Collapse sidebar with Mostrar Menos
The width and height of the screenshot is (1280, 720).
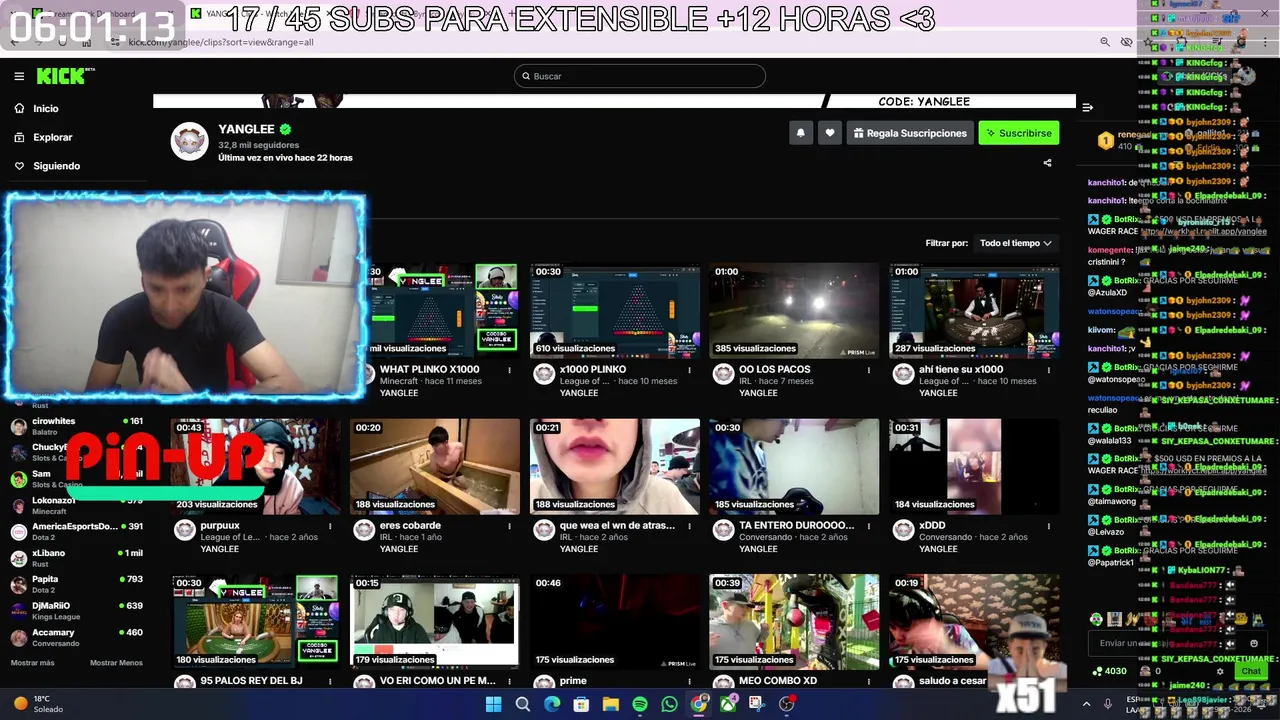coord(116,663)
